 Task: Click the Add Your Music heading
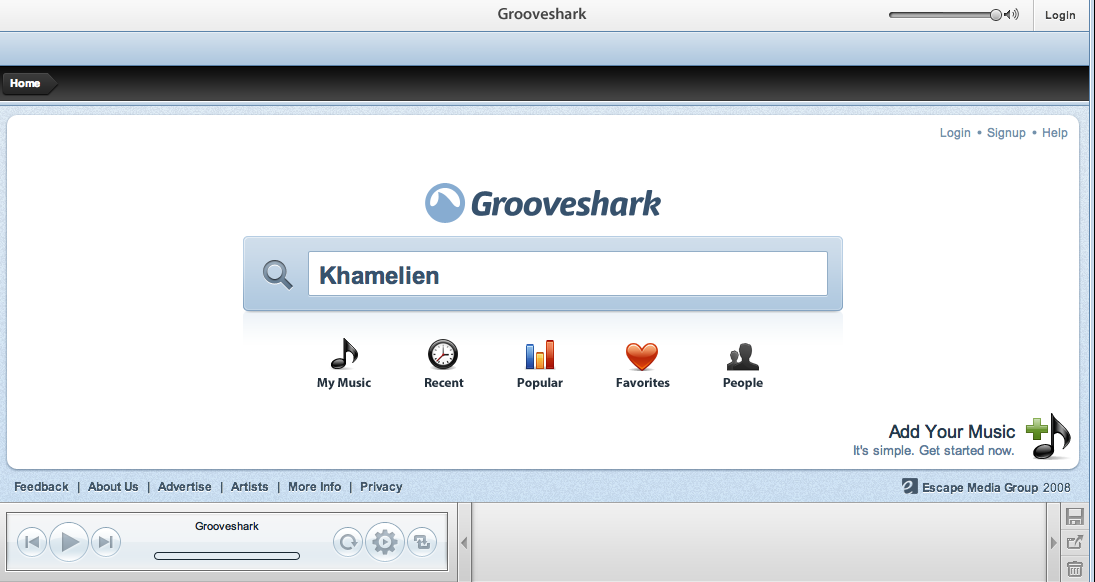pos(952,431)
